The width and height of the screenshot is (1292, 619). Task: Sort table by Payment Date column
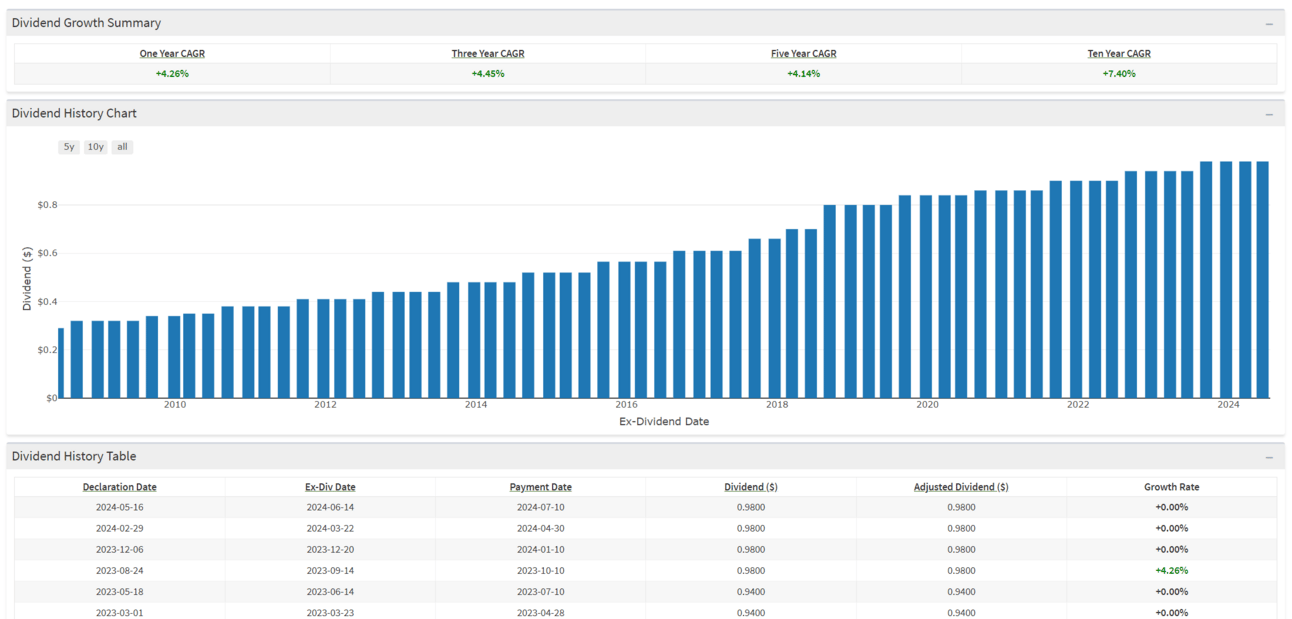pyautogui.click(x=541, y=487)
